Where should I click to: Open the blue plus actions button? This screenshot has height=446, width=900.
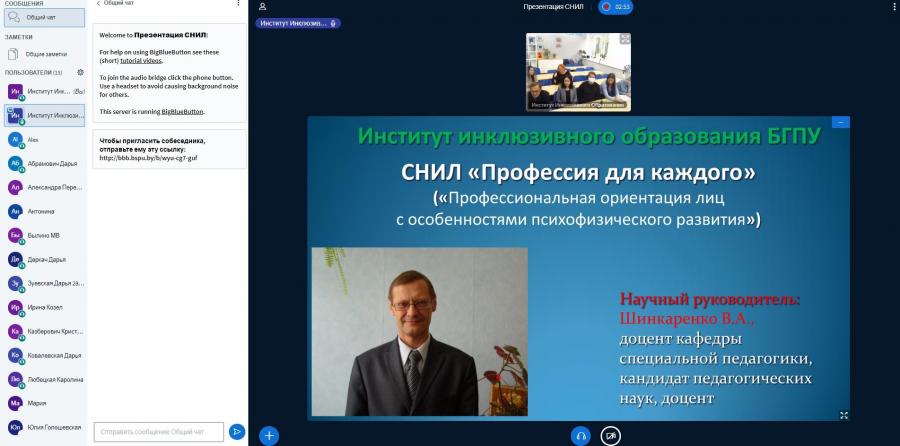[x=269, y=436]
